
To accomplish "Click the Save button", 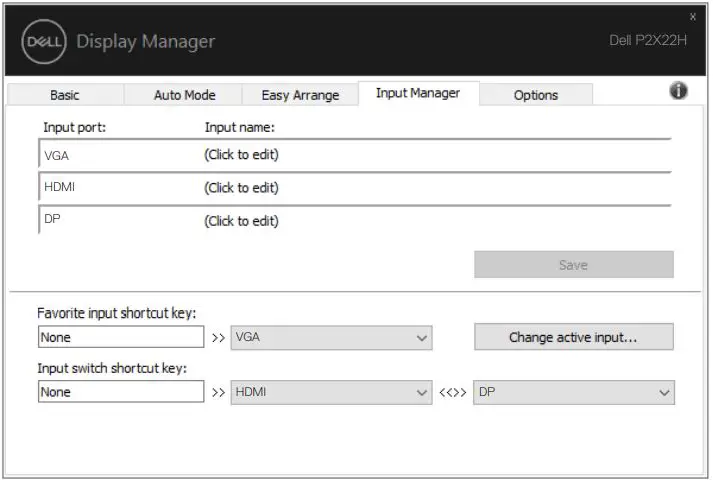I will click(573, 265).
